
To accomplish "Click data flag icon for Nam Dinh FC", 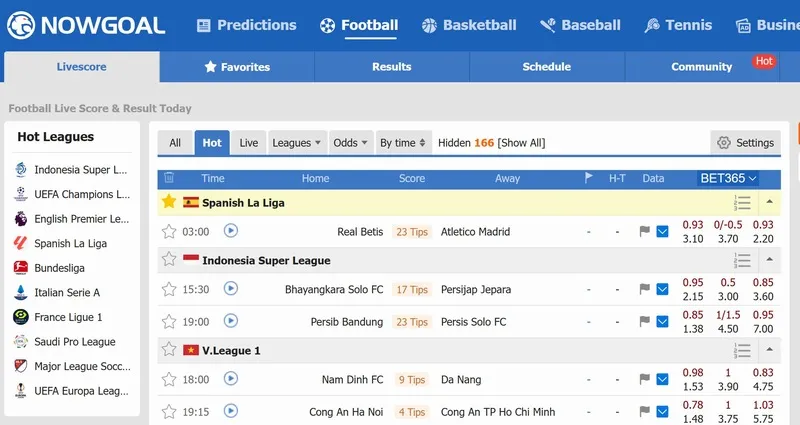I will tap(645, 379).
